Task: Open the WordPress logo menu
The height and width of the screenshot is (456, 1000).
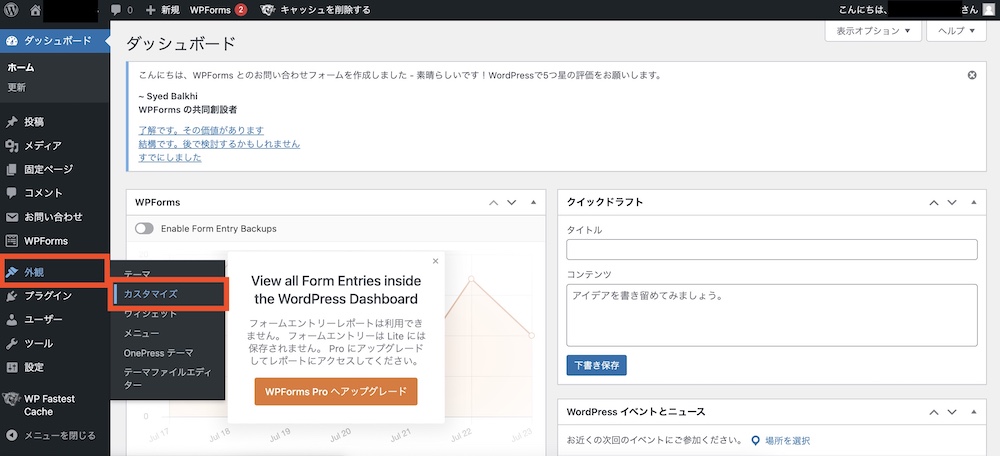Action: (11, 10)
